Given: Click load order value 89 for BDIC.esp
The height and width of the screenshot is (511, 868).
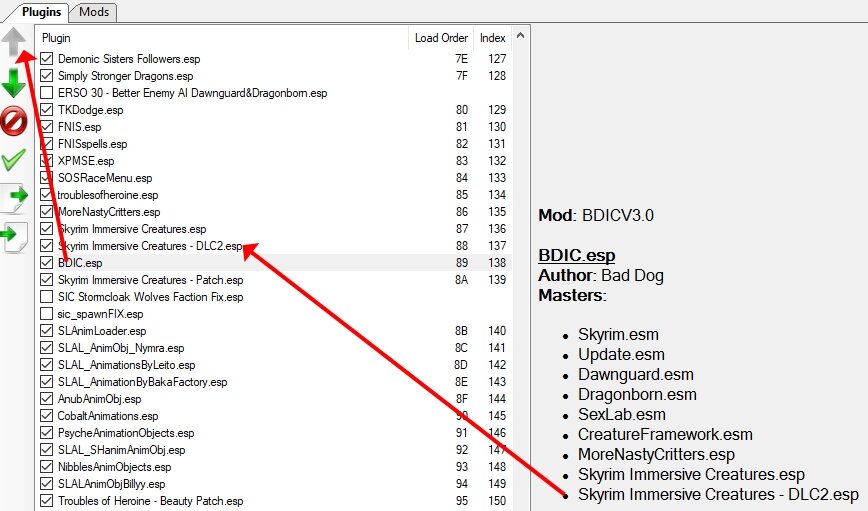Looking at the screenshot, I should [462, 263].
